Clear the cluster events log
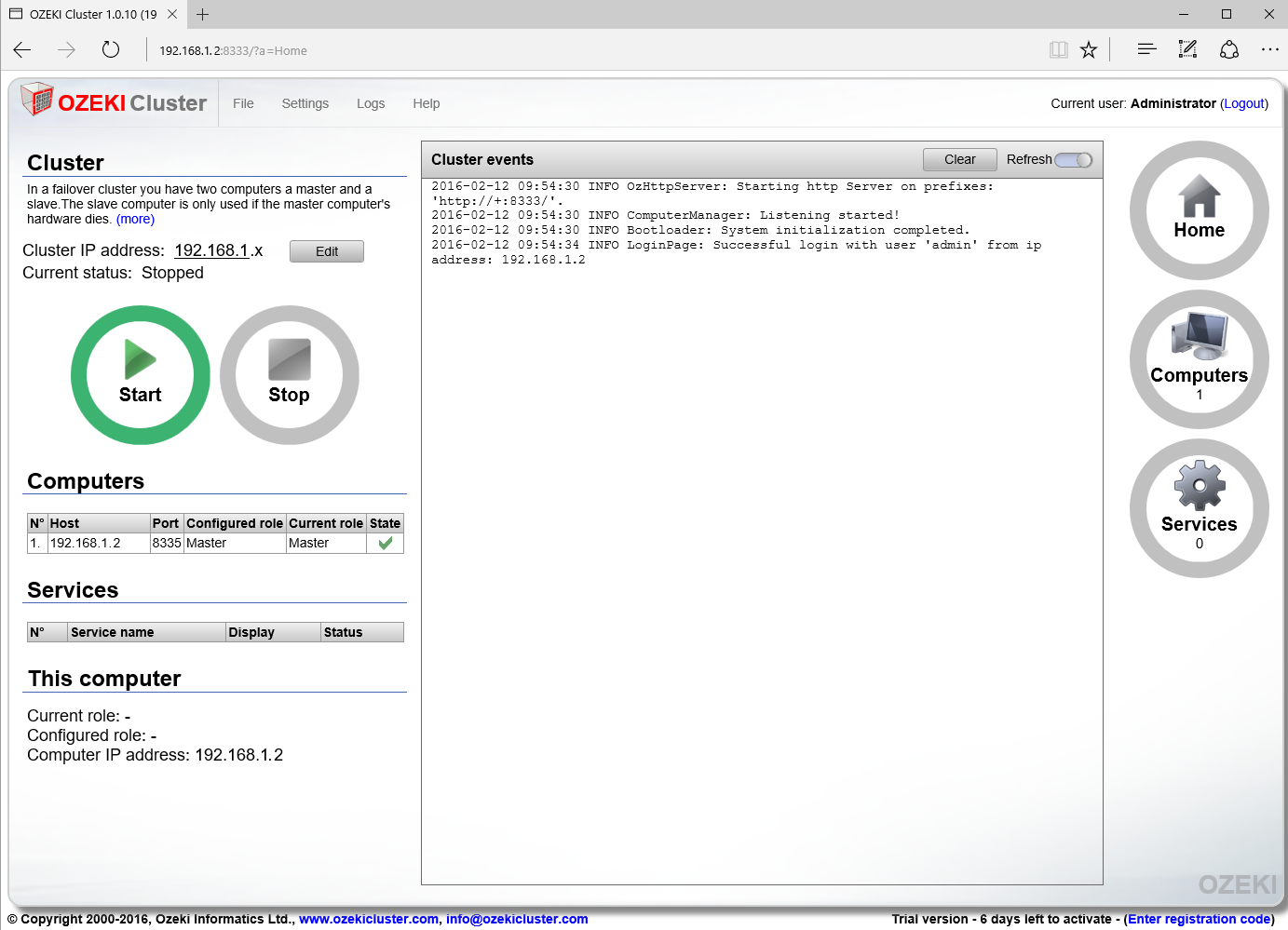Image resolution: width=1288 pixels, height=930 pixels. tap(960, 159)
